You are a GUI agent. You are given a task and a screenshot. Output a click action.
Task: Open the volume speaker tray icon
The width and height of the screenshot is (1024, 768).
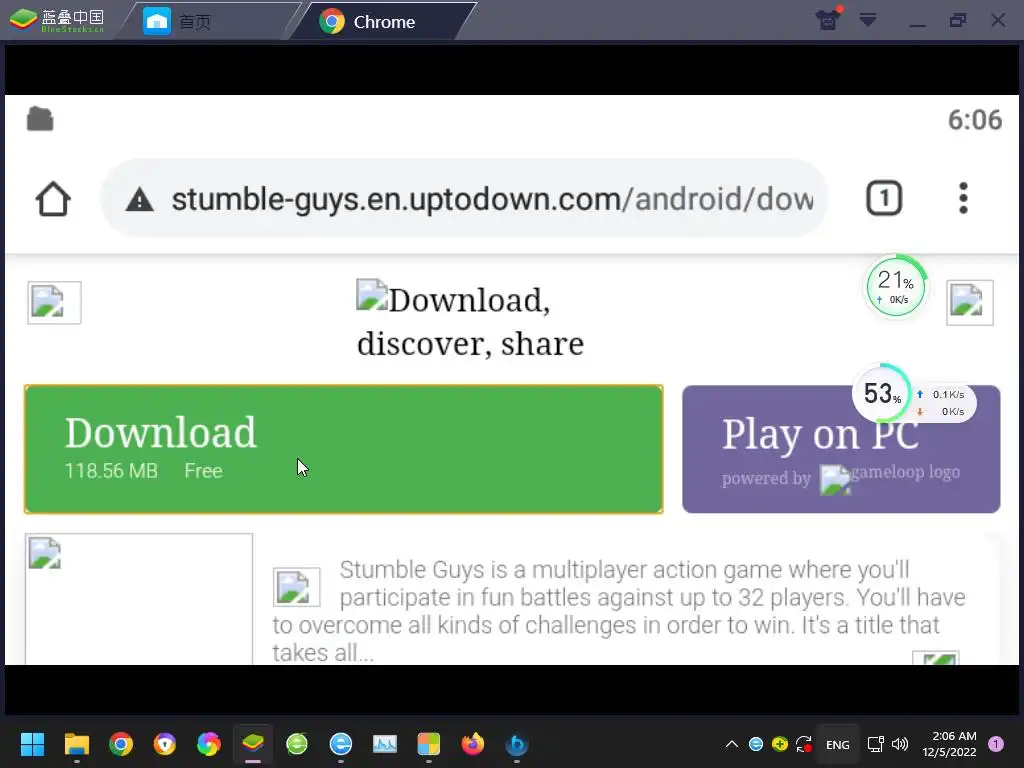tap(900, 744)
